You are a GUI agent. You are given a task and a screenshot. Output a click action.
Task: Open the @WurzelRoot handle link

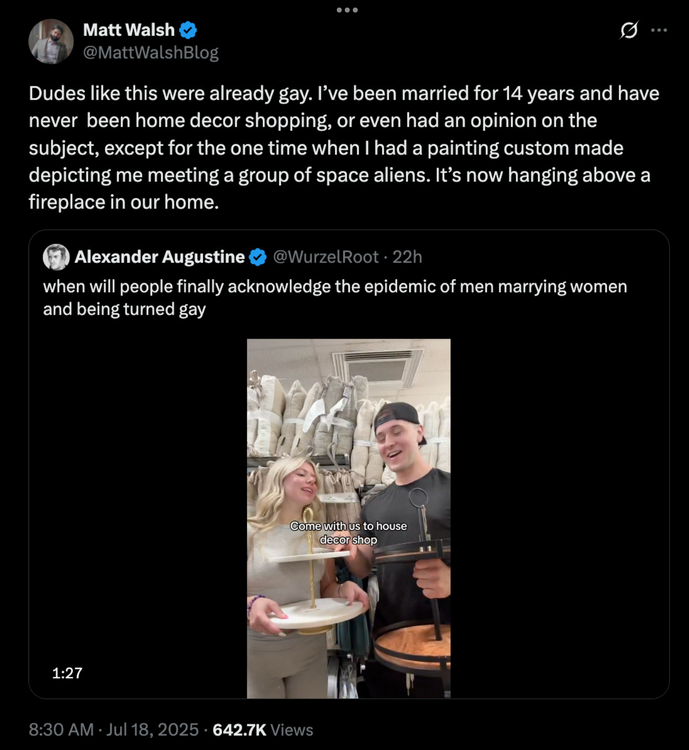326,257
